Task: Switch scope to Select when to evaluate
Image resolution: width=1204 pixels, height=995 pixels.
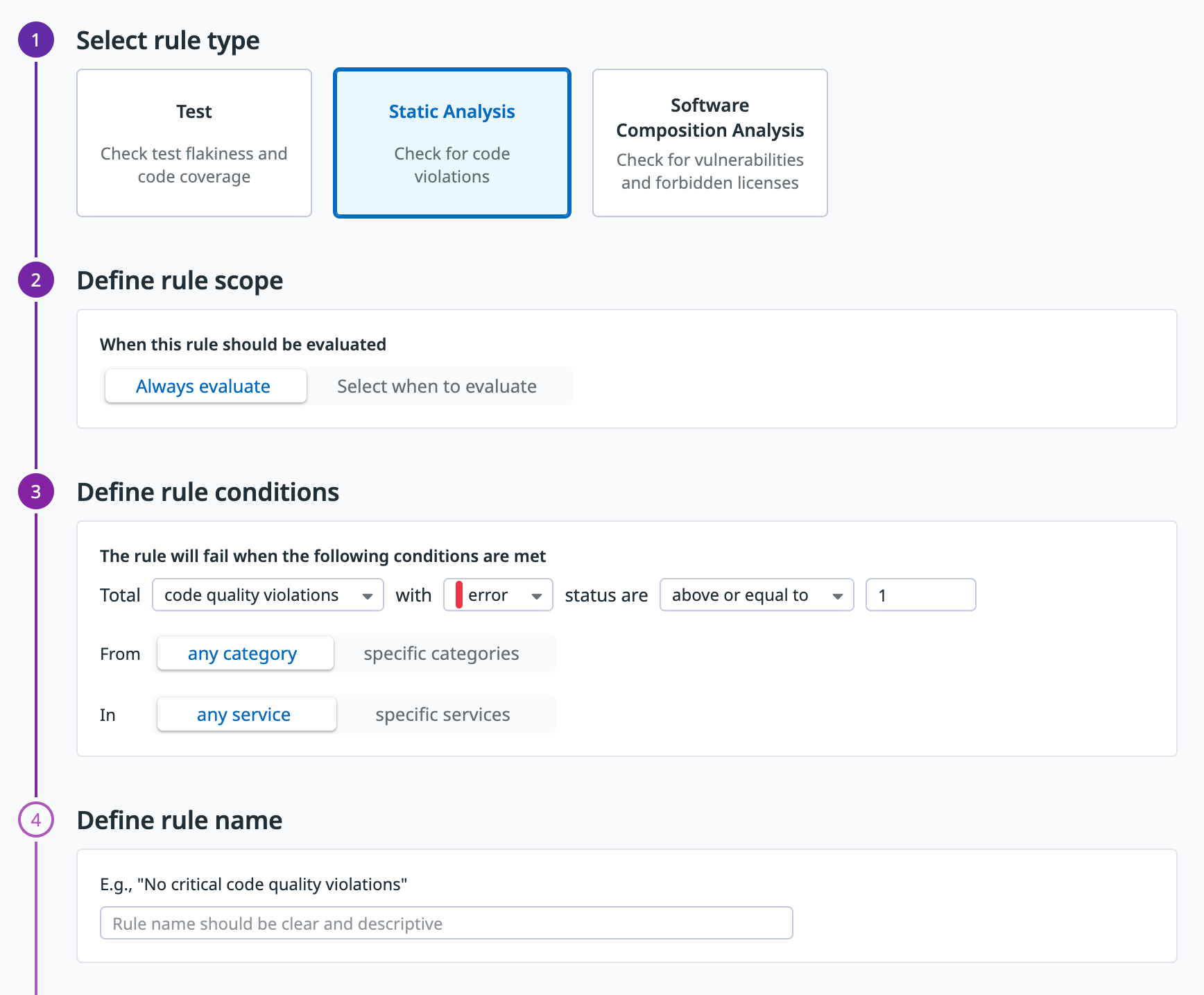Action: [x=437, y=386]
